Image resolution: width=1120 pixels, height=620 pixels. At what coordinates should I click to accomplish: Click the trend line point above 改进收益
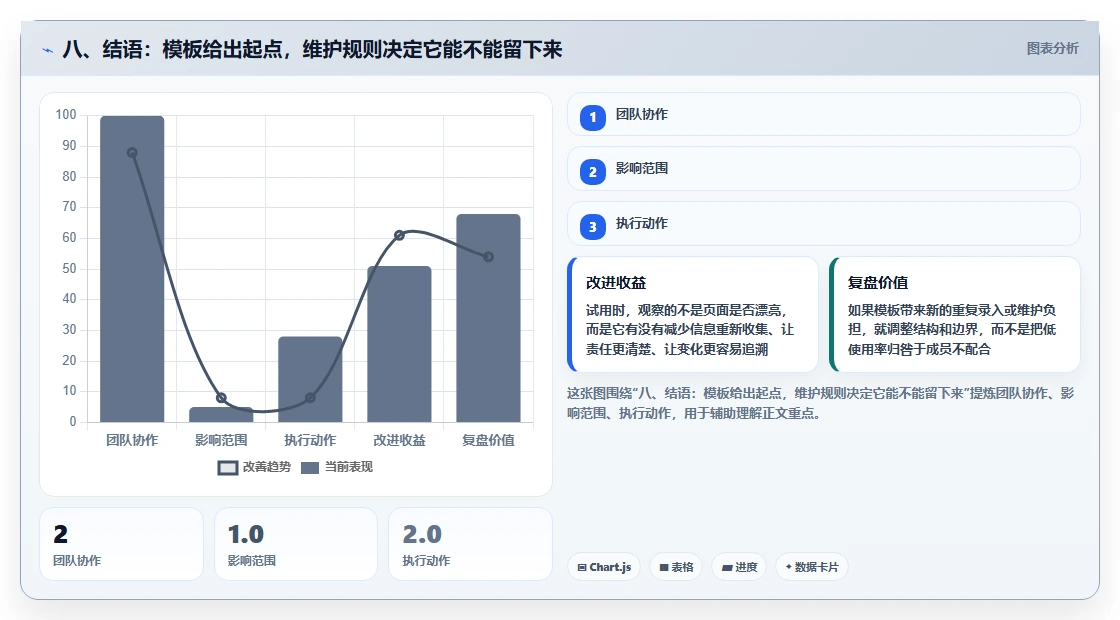(399, 235)
